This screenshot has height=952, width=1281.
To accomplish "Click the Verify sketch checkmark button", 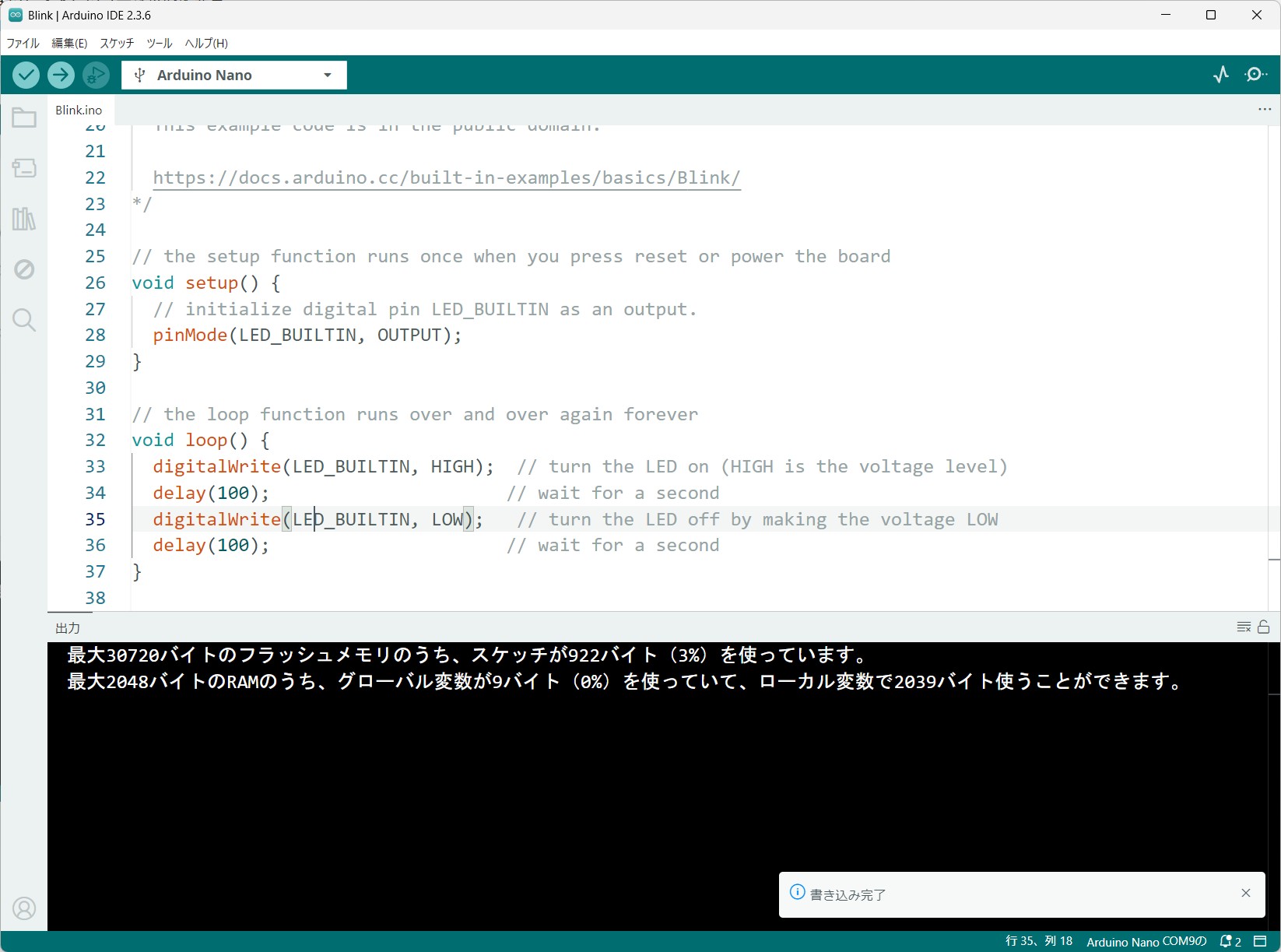I will 26,75.
